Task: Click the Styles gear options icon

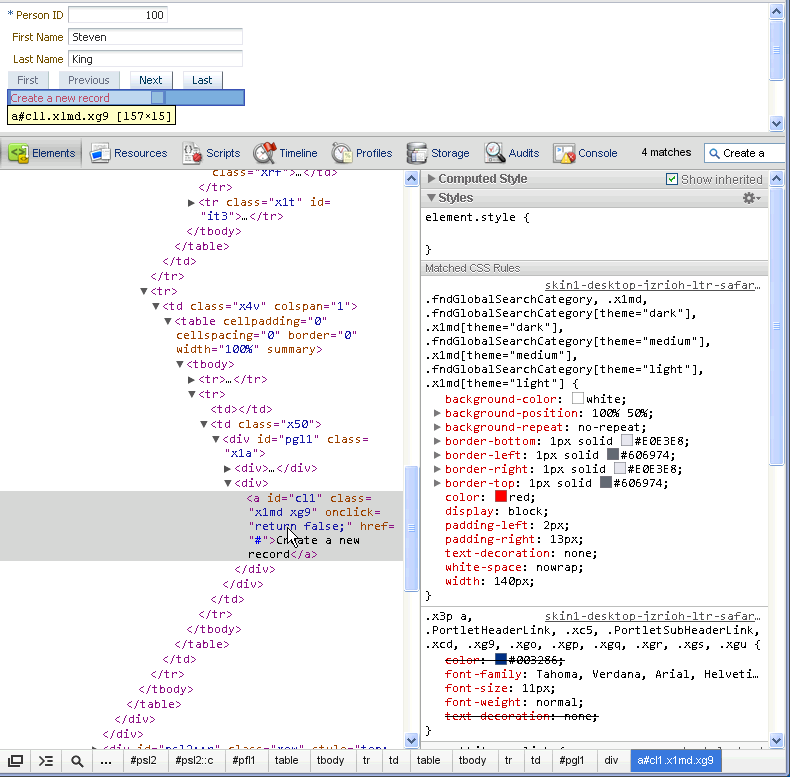Action: click(x=751, y=198)
